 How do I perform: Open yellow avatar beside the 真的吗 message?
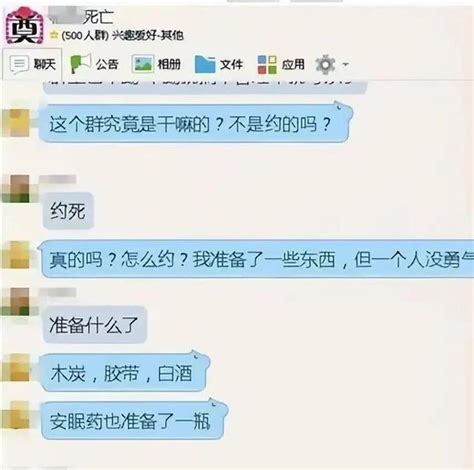click(16, 255)
